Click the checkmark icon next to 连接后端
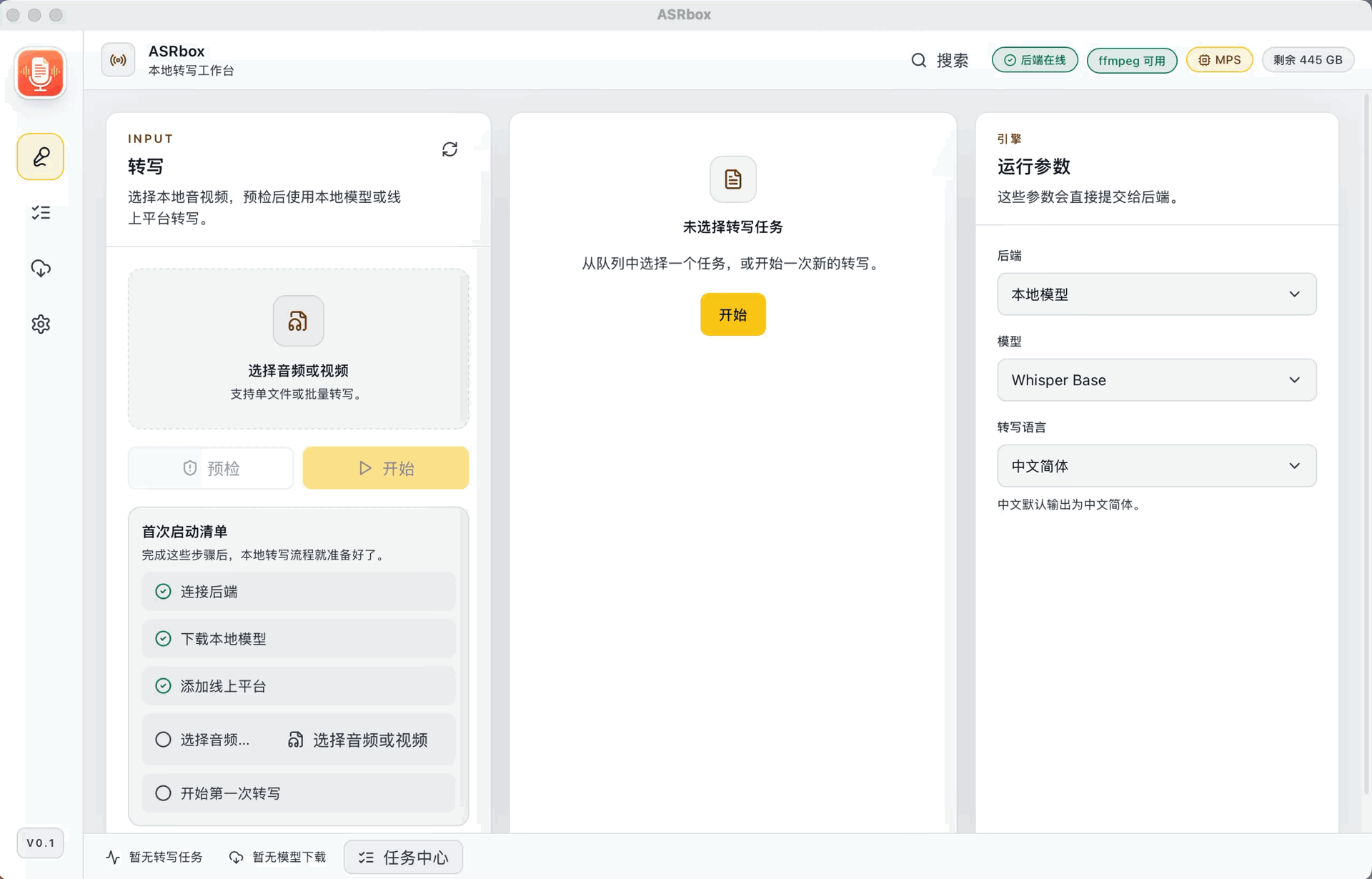This screenshot has width=1372, height=879. pos(164,591)
